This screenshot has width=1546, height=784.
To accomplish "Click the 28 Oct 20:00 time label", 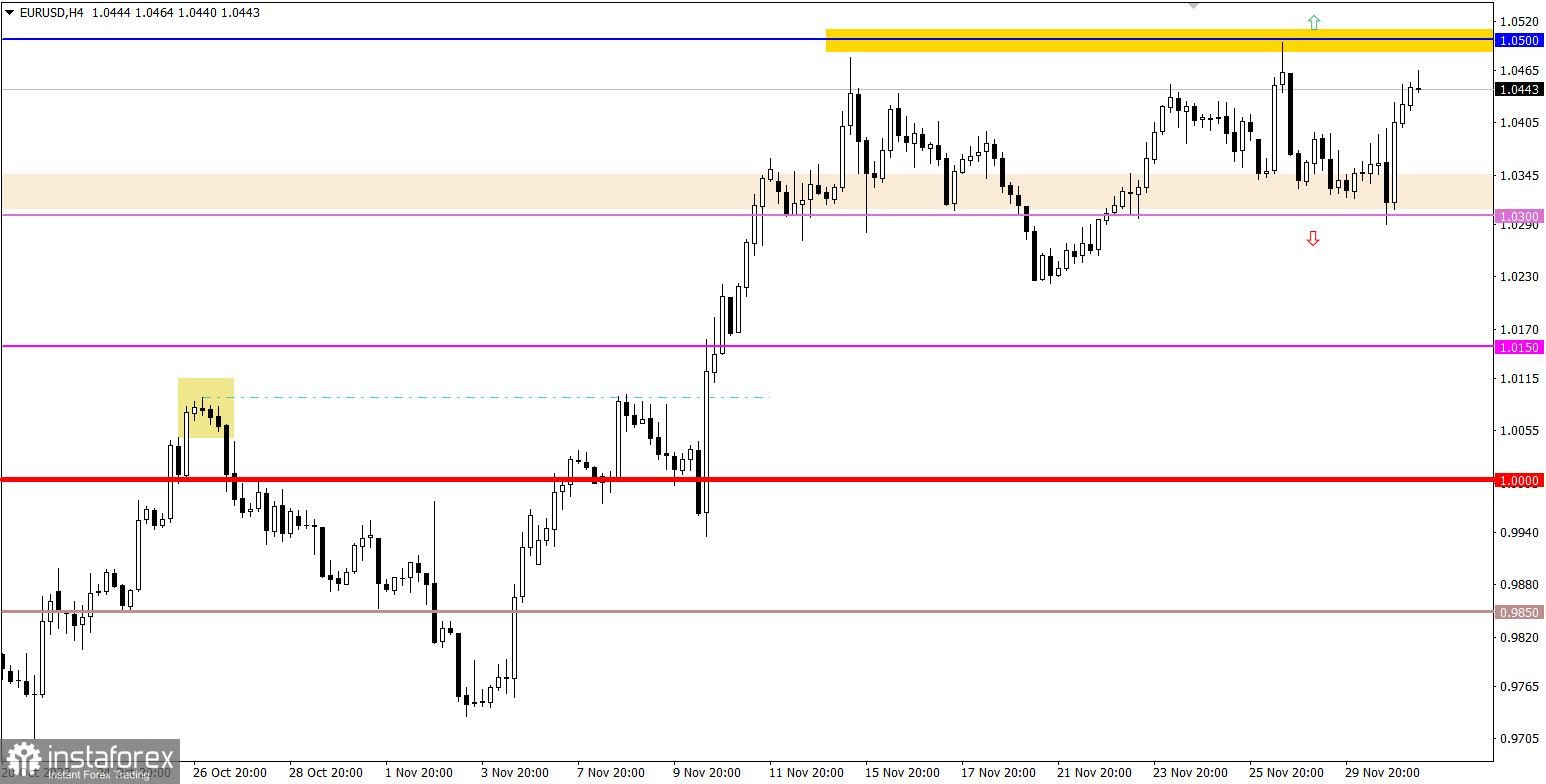I will (x=325, y=773).
